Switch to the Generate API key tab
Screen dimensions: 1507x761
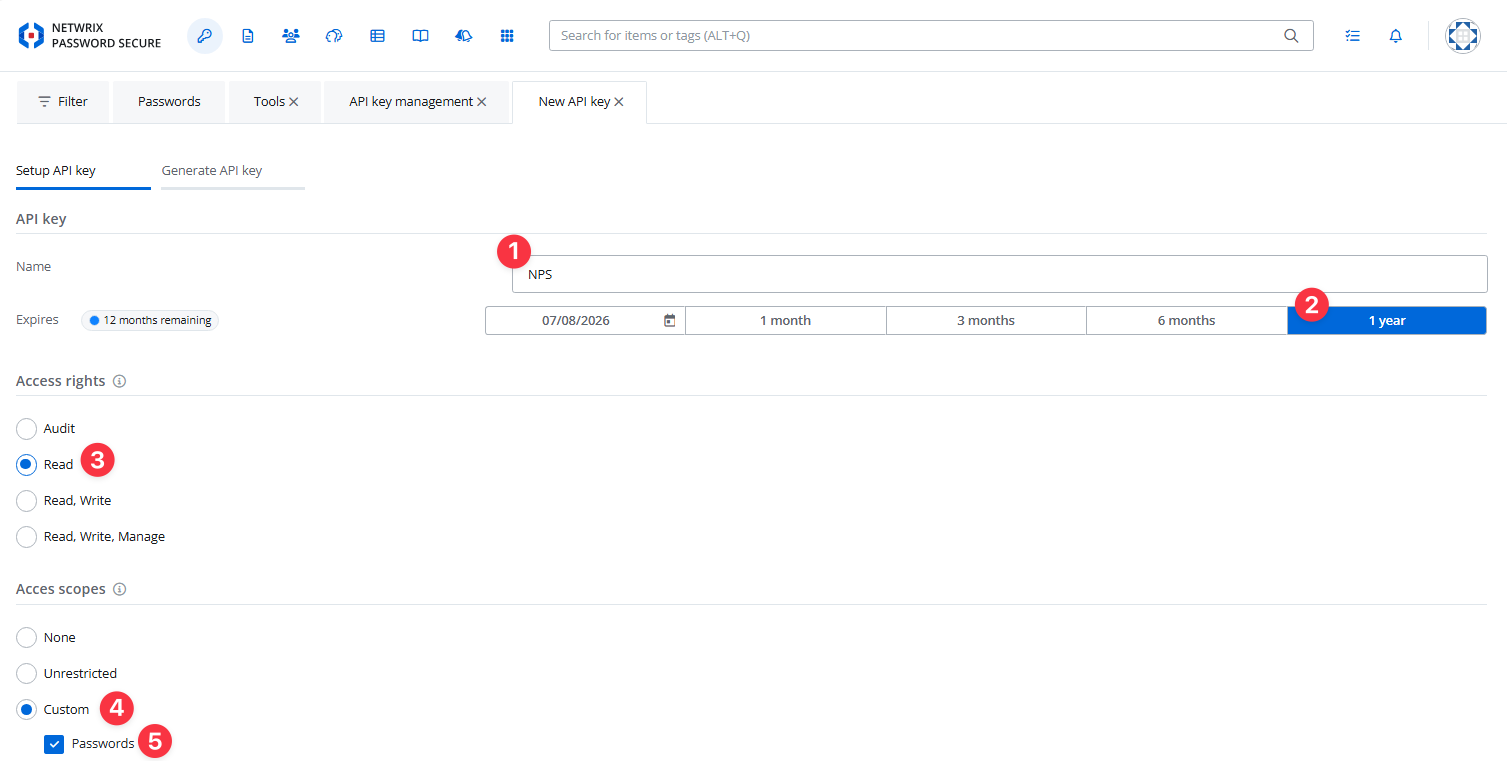212,170
